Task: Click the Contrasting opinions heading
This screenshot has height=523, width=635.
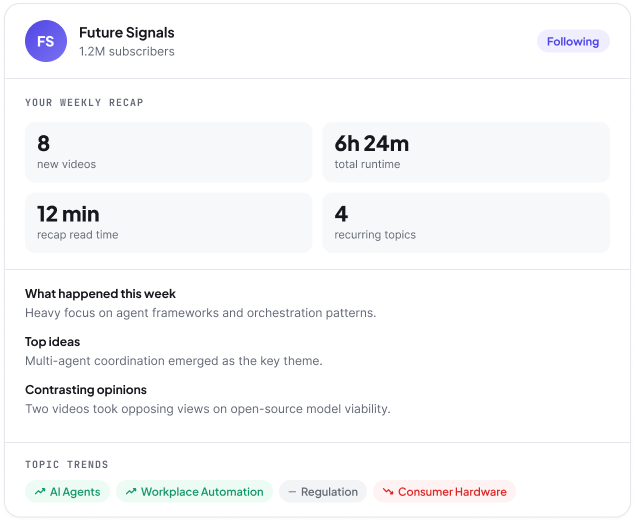Action: tap(86, 390)
